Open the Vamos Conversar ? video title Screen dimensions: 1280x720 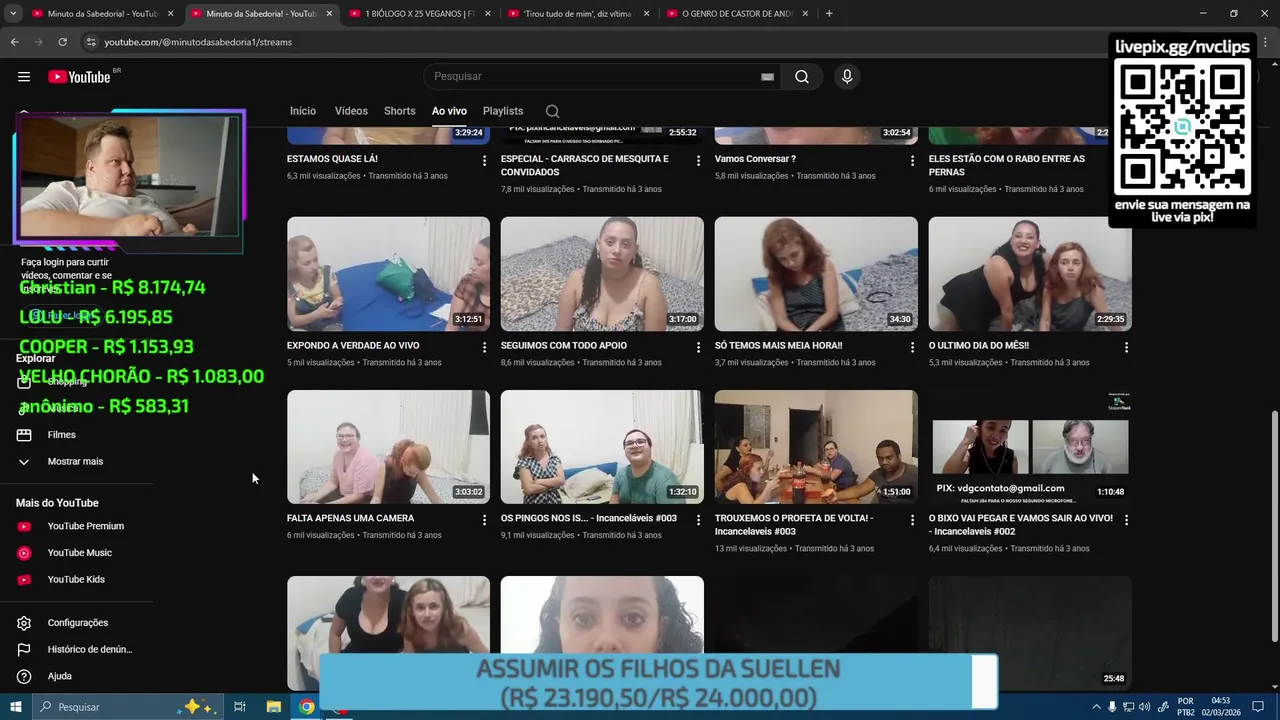[x=755, y=159]
